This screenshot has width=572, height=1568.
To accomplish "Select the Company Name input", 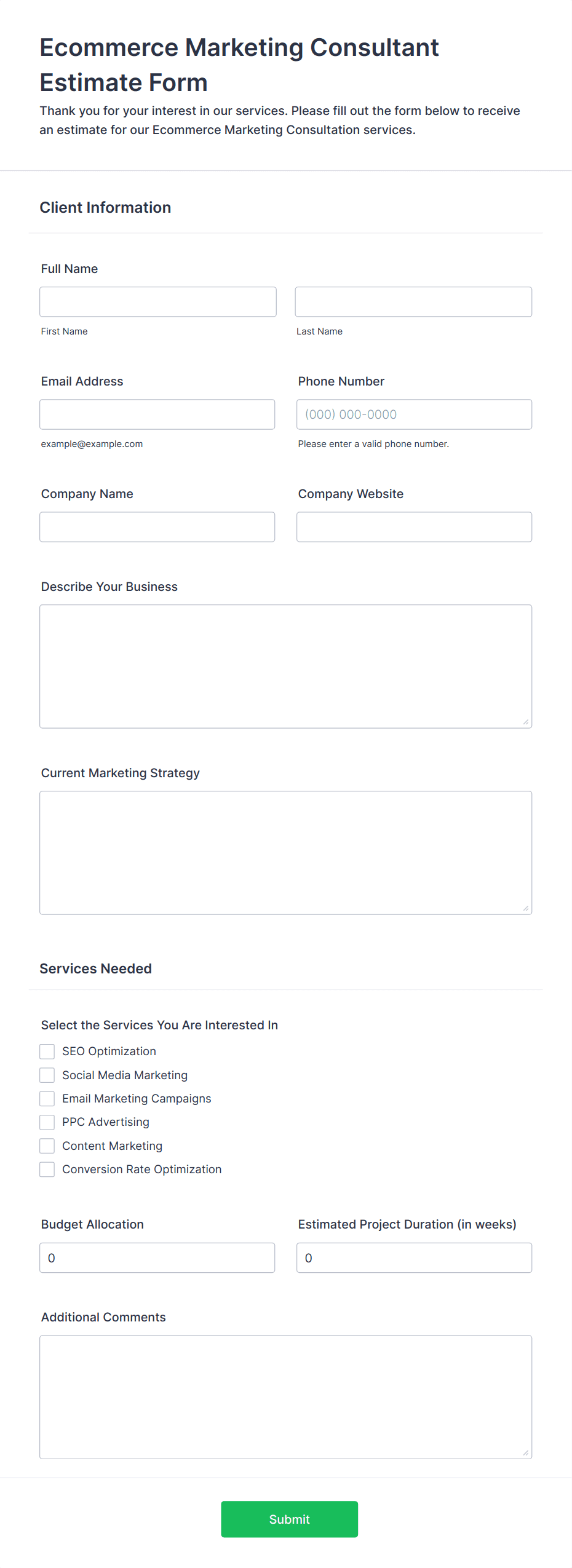I will click(157, 527).
